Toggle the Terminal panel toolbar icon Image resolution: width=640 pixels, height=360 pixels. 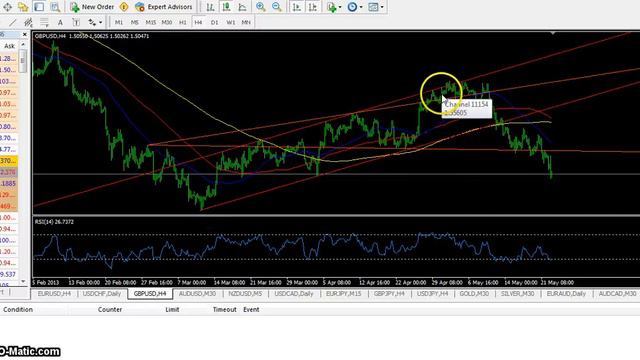pos(39,7)
